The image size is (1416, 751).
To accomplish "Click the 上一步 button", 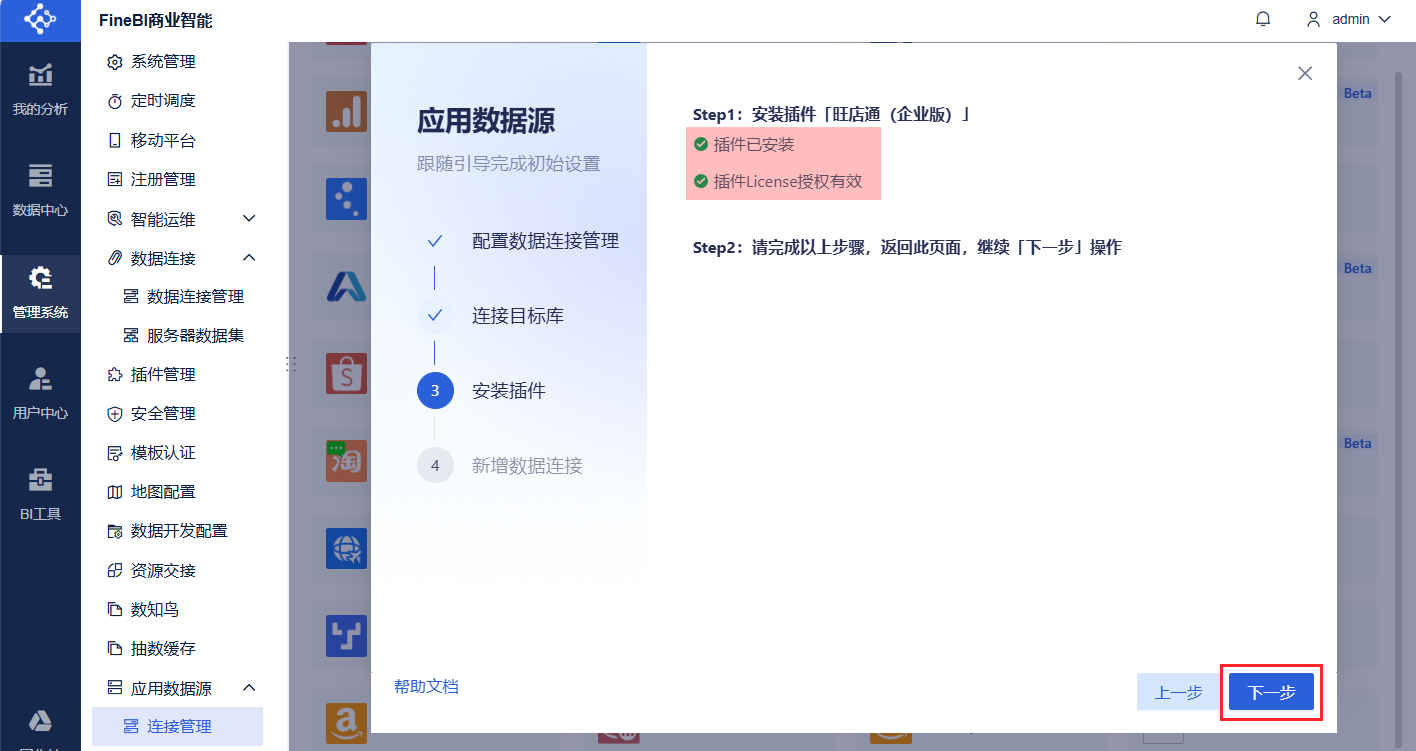I will [1179, 692].
